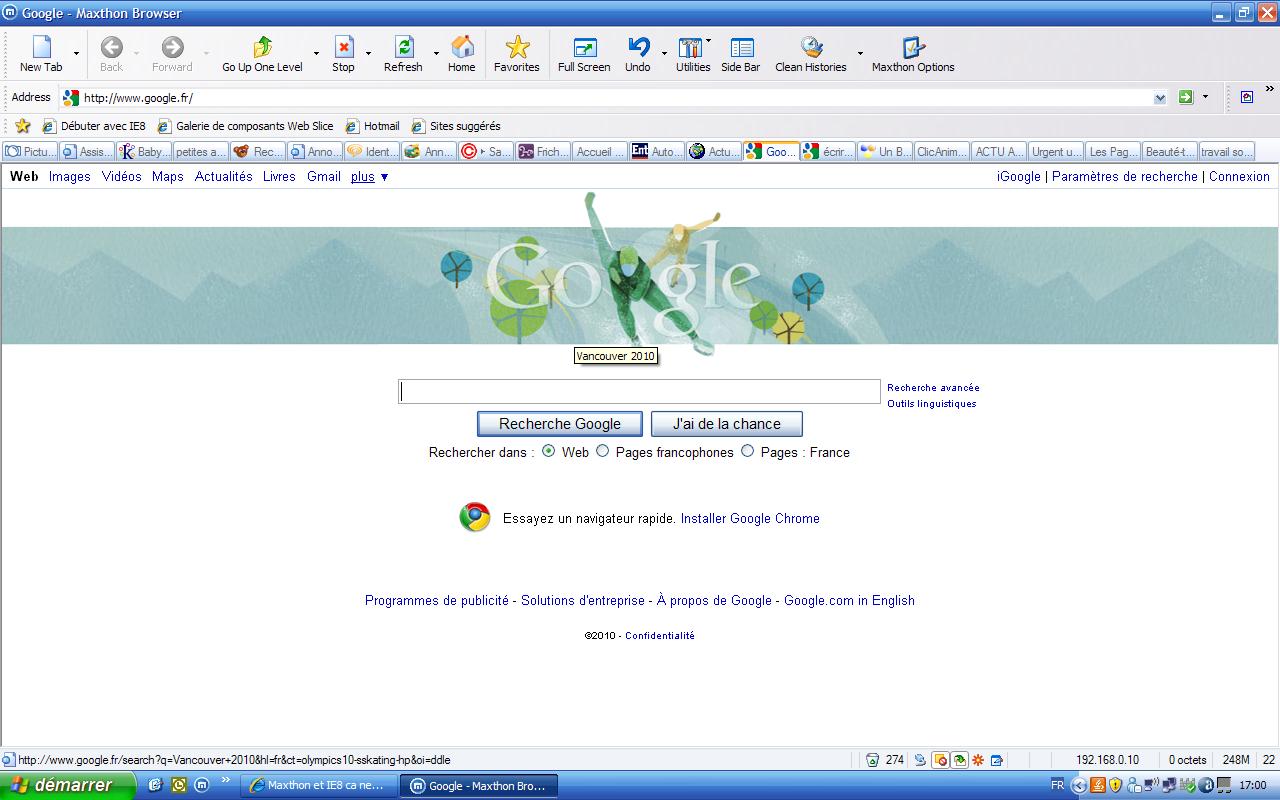Show hidden system tray icons
The width and height of the screenshot is (1280, 800).
(x=1078, y=785)
